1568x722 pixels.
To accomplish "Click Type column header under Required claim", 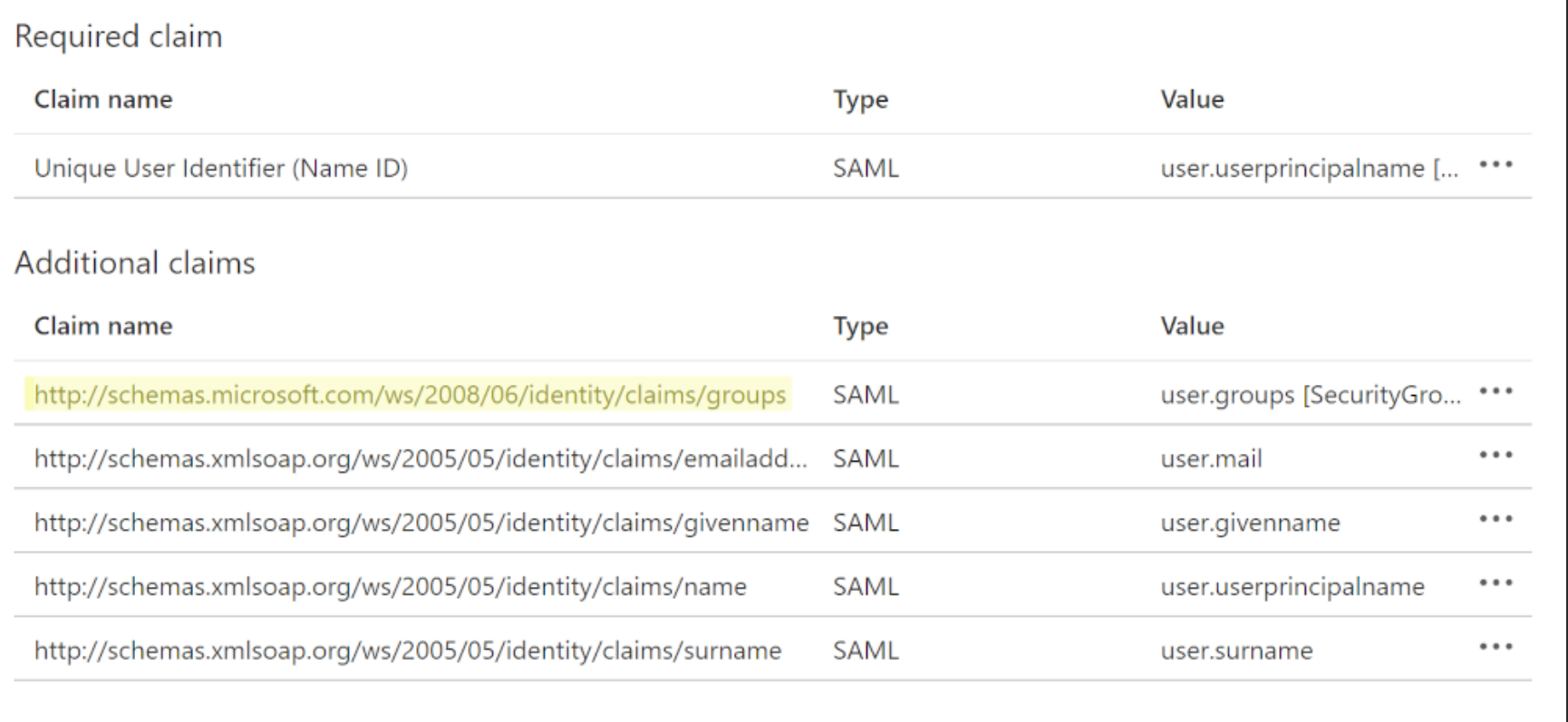I will point(860,100).
